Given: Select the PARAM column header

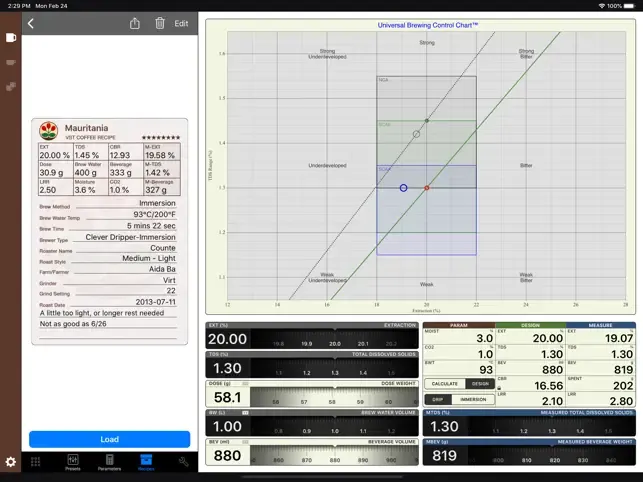Looking at the screenshot, I should [459, 325].
